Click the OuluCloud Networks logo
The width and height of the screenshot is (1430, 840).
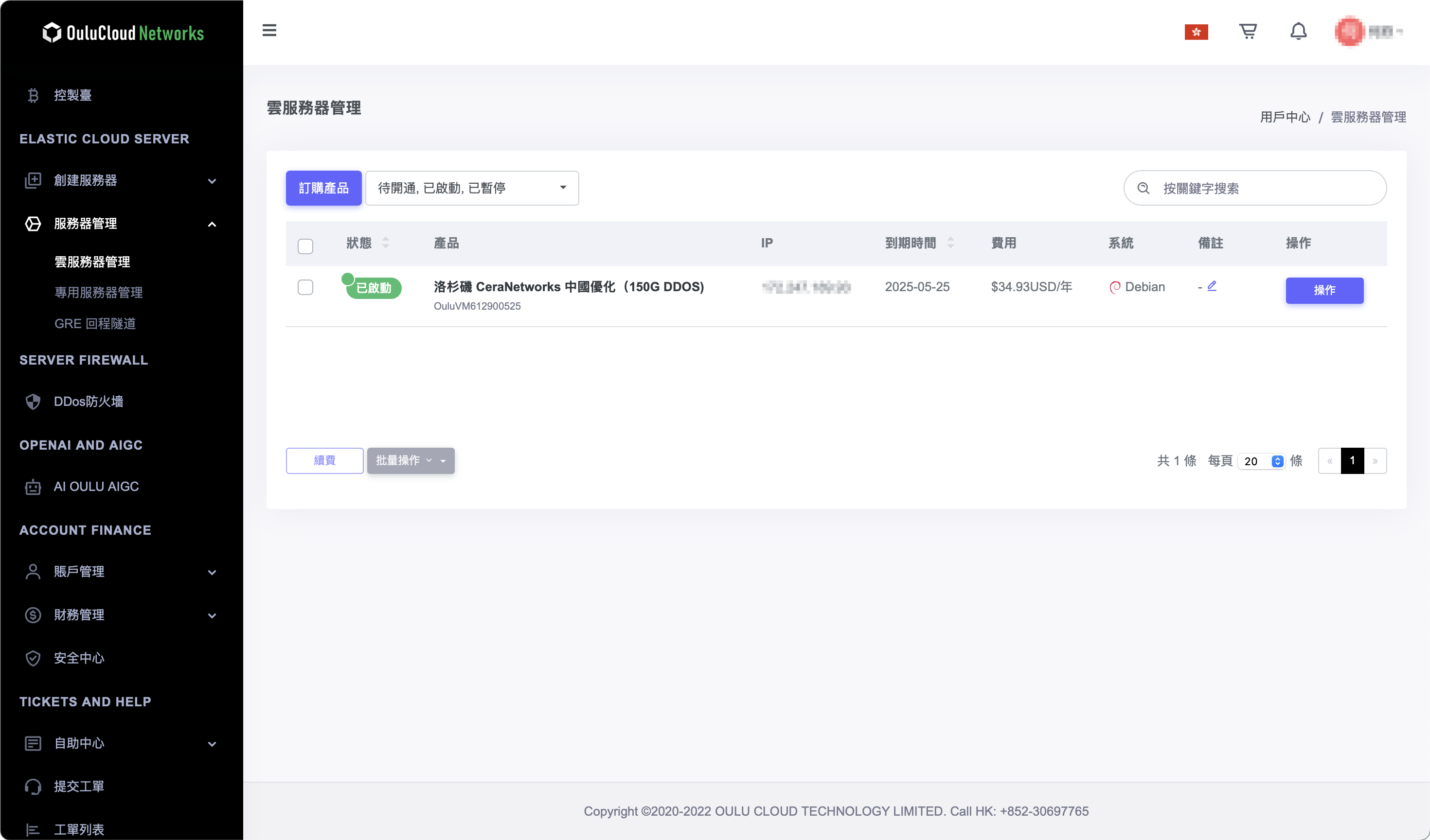pyautogui.click(x=123, y=33)
